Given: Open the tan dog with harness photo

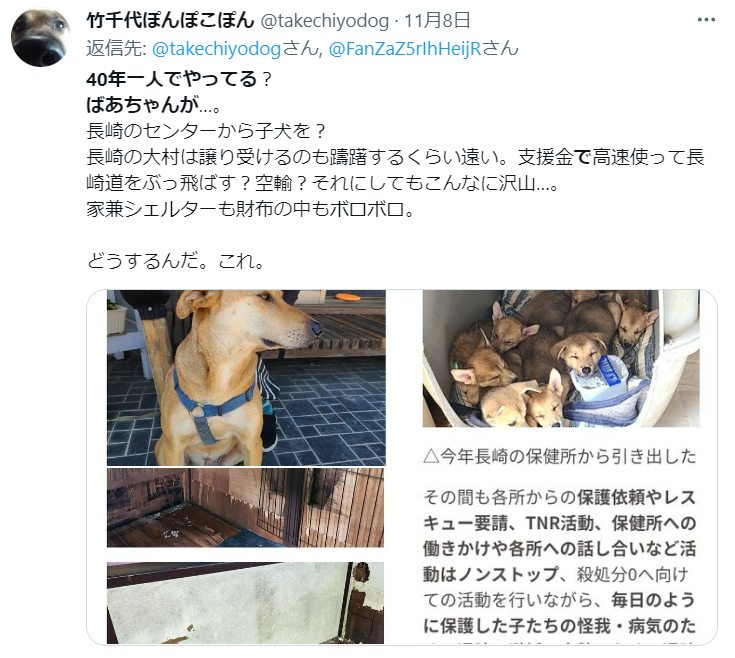Looking at the screenshot, I should [246, 378].
